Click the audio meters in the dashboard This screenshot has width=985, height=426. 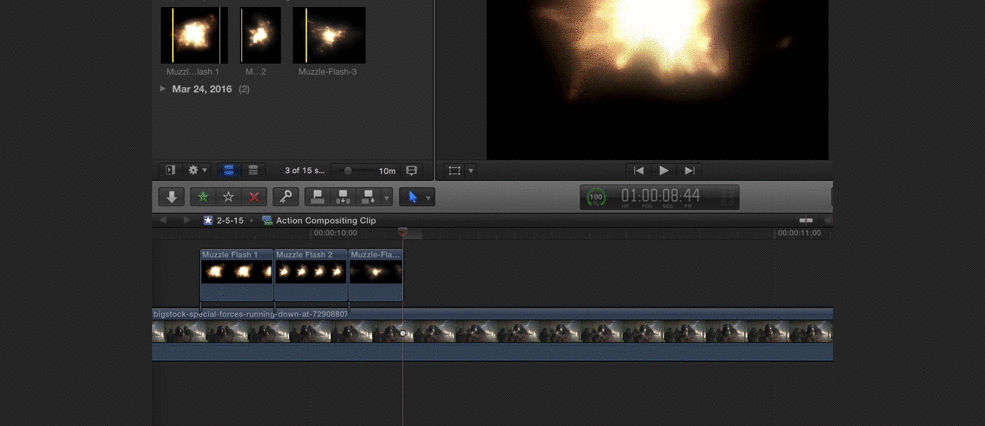point(728,197)
